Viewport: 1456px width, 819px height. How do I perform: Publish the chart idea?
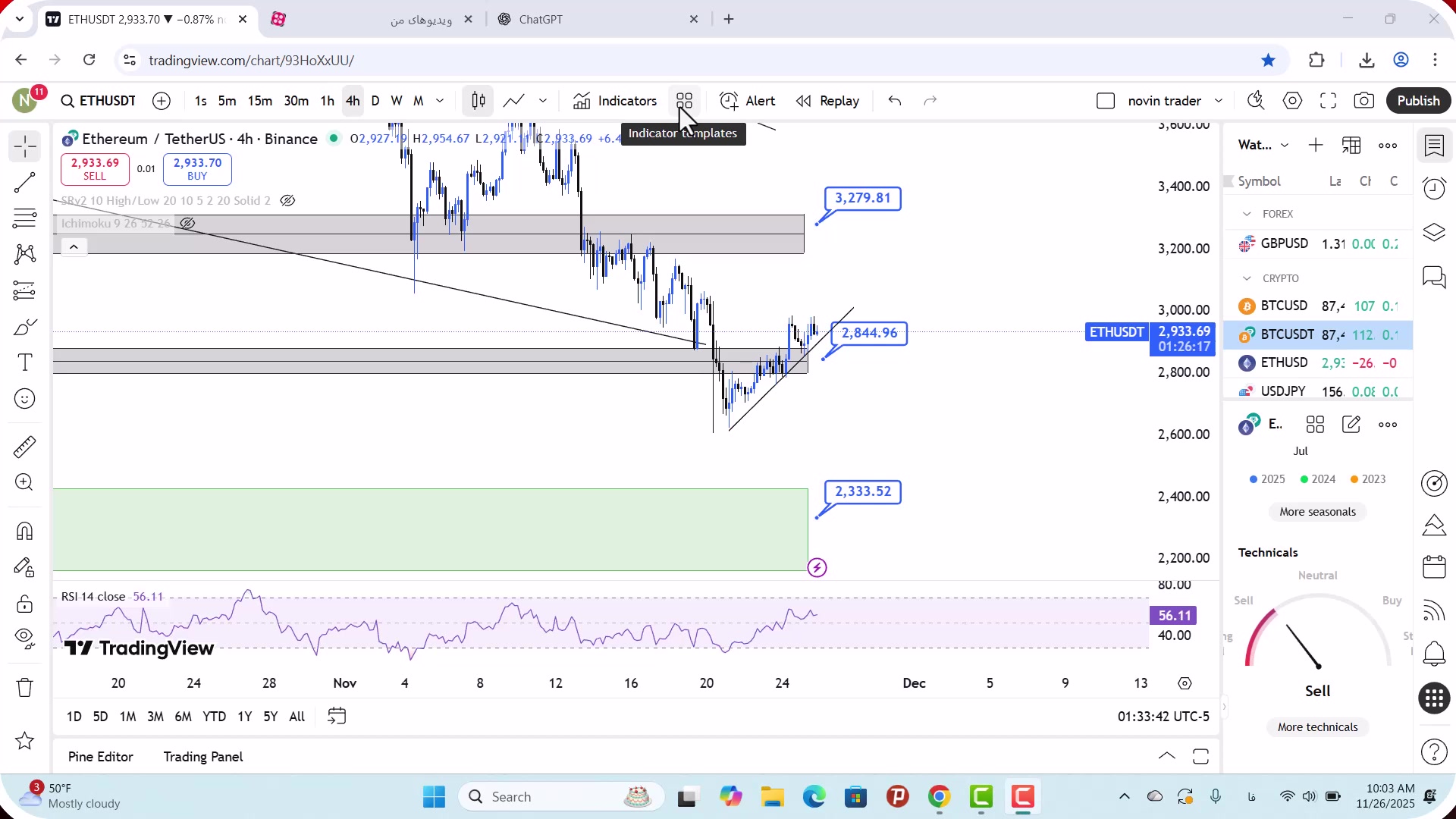click(1418, 101)
